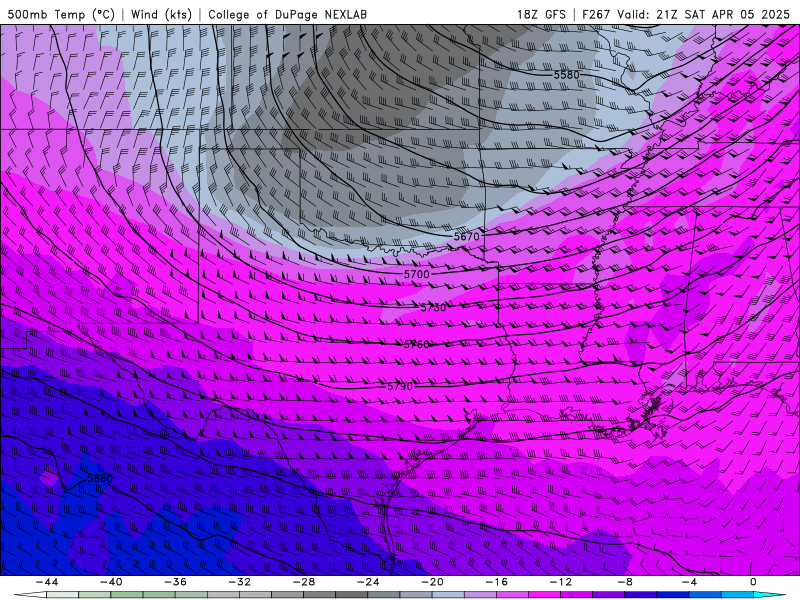Click the -32 colorbar scale value
Image resolution: width=800 pixels, height=600 pixels.
tap(240, 582)
